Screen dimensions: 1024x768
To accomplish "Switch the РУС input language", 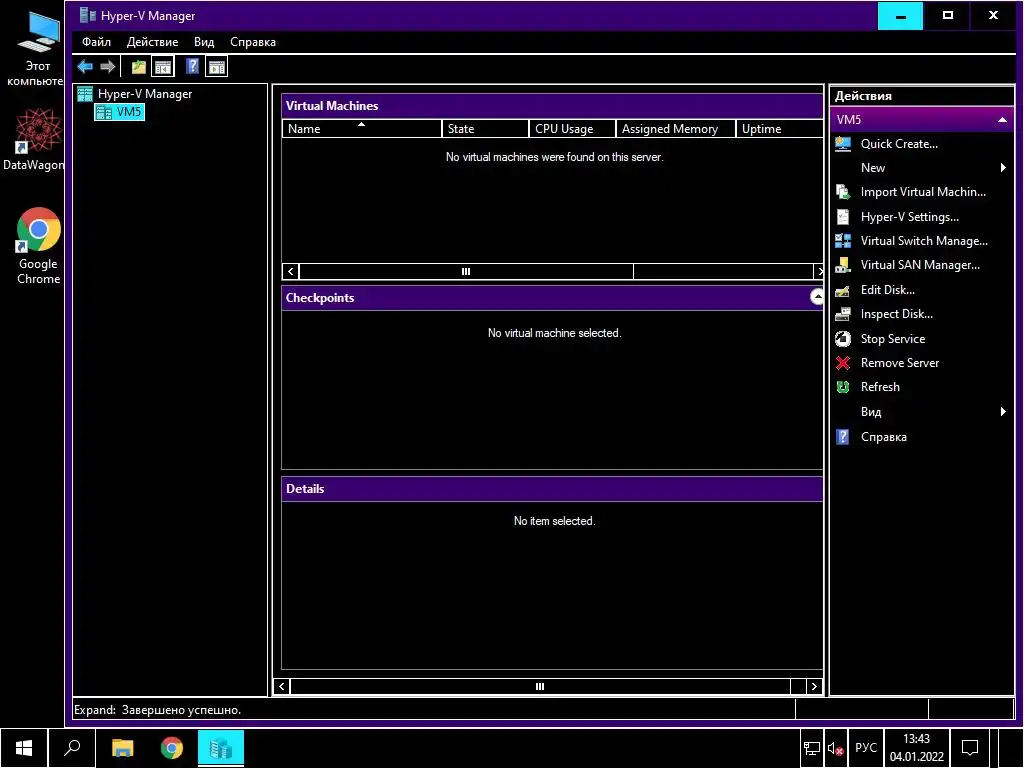I will pyautogui.click(x=866, y=748).
